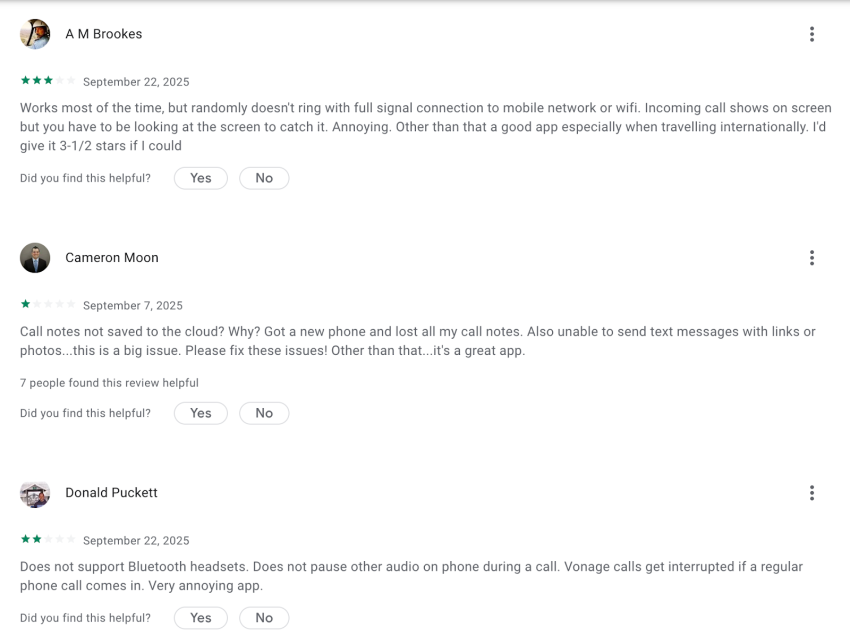Click the three-star rating on Brookes review
The height and width of the screenshot is (644, 850).
(47, 81)
